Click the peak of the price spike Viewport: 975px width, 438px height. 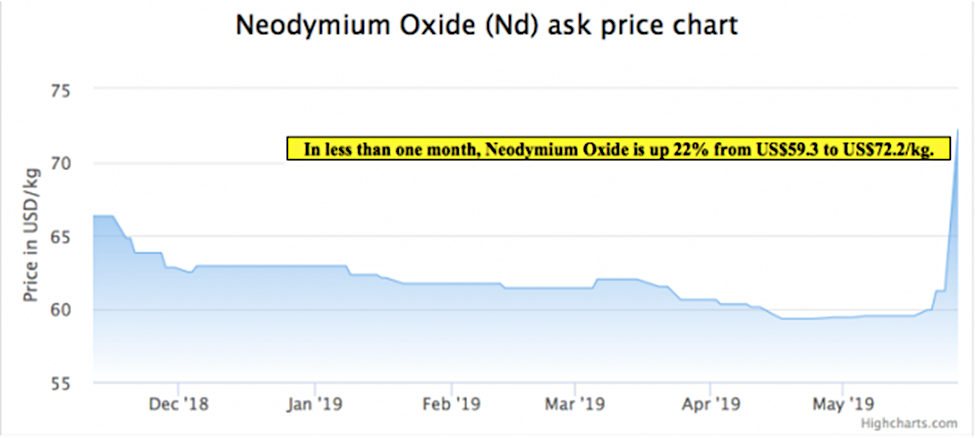tap(958, 130)
